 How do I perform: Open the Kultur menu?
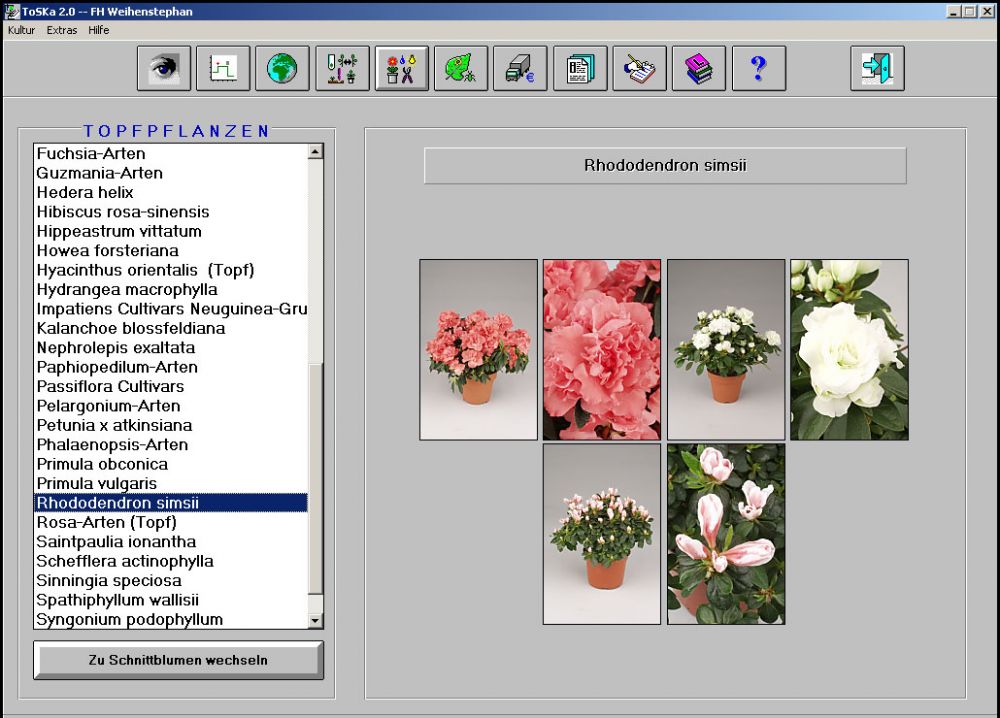tap(21, 30)
